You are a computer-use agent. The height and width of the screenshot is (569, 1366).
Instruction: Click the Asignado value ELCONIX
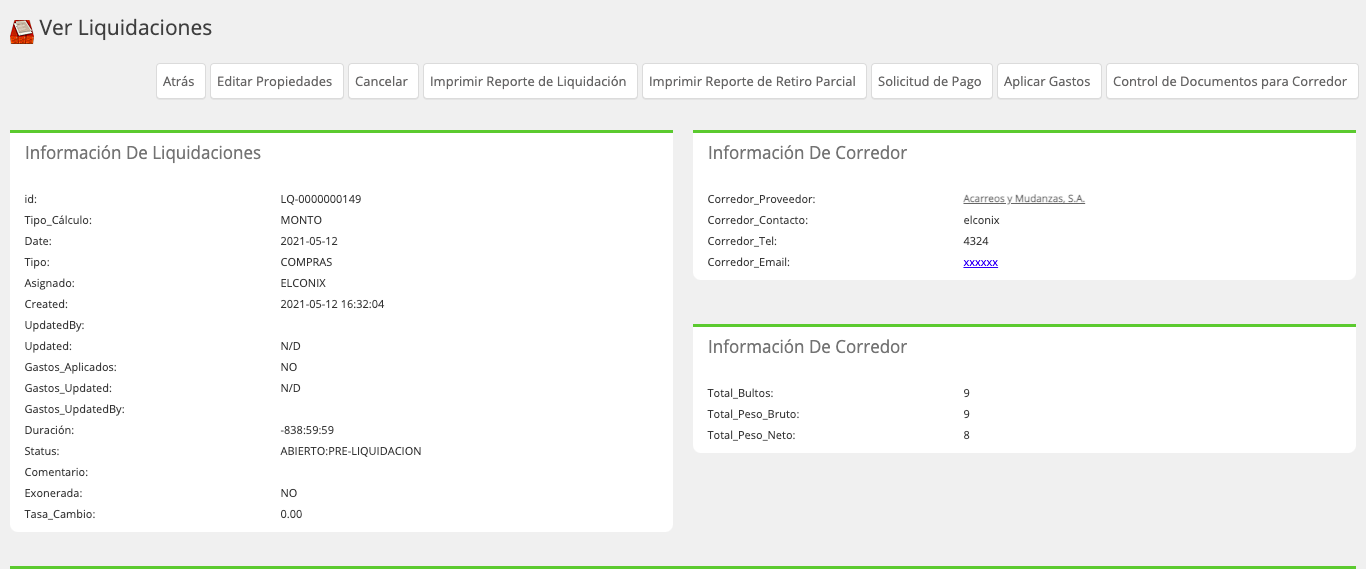click(303, 283)
